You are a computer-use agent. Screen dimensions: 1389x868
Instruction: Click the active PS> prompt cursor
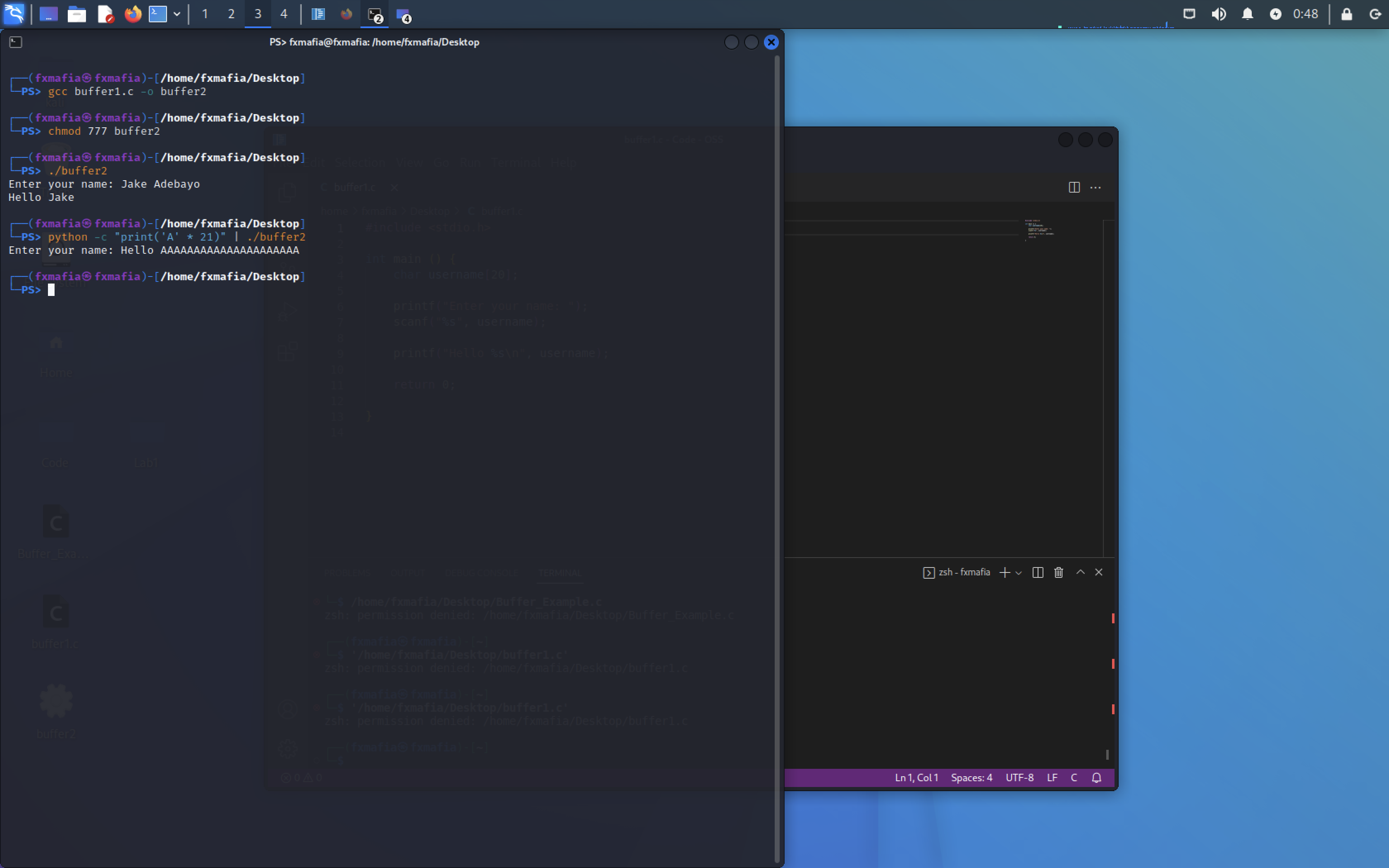(x=51, y=290)
